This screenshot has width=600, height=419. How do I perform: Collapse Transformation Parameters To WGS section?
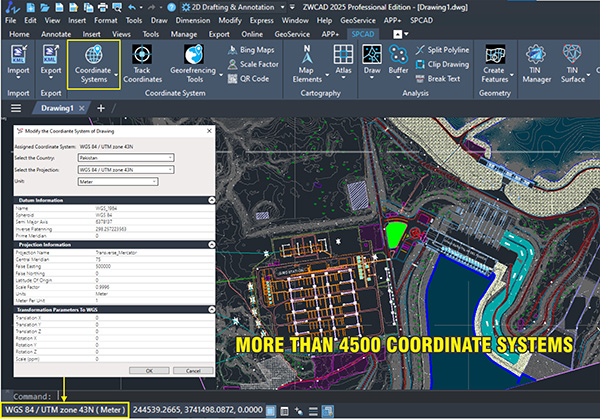[x=212, y=308]
